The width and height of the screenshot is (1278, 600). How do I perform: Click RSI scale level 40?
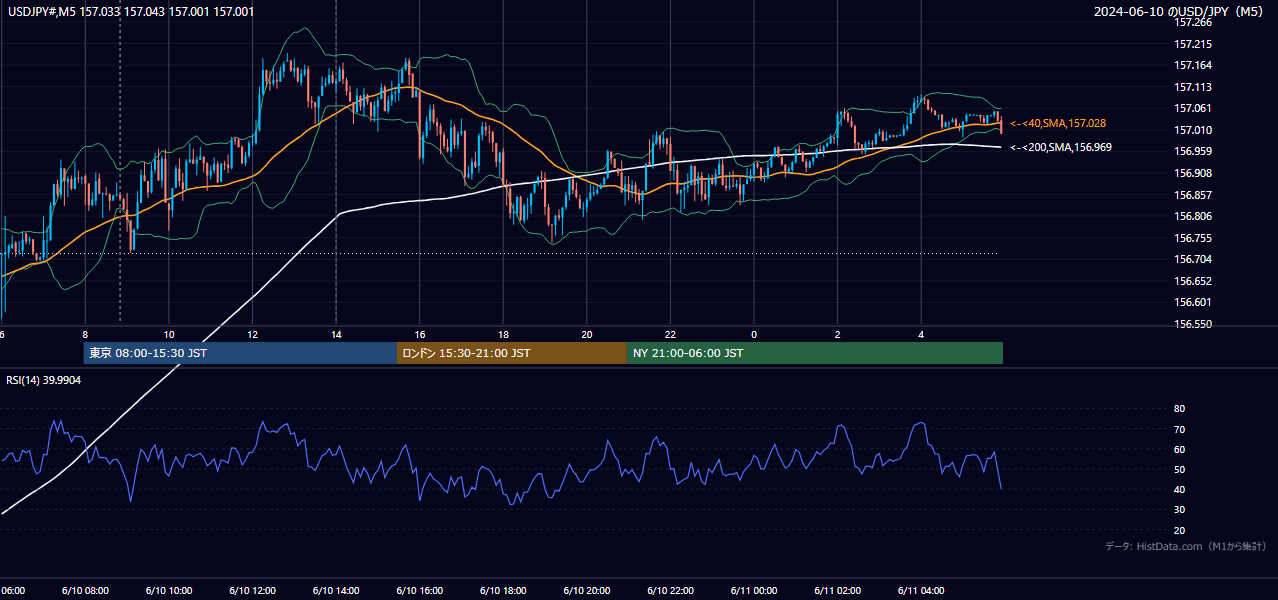point(1180,489)
